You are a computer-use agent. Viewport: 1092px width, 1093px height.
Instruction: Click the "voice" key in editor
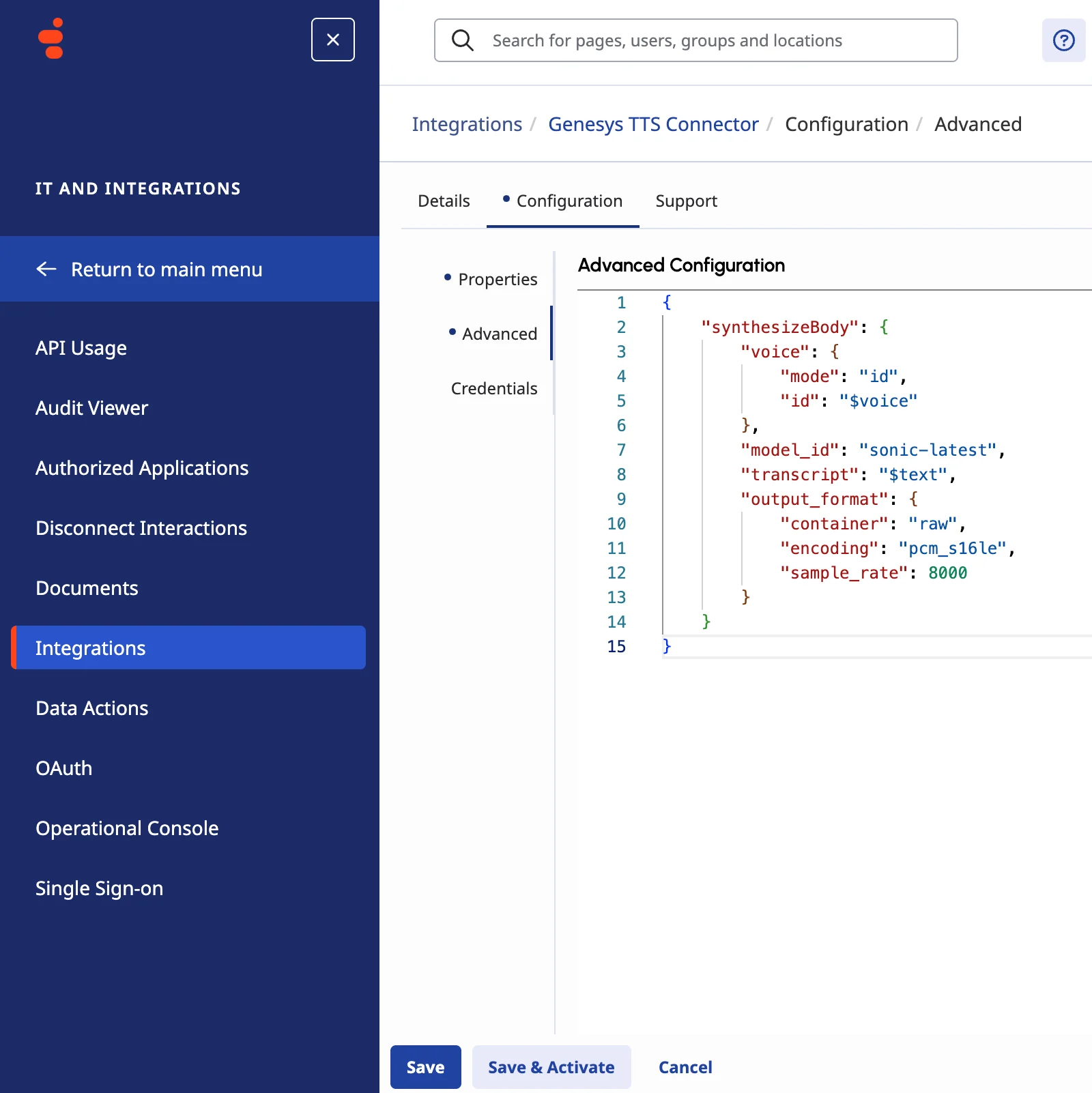[775, 352]
